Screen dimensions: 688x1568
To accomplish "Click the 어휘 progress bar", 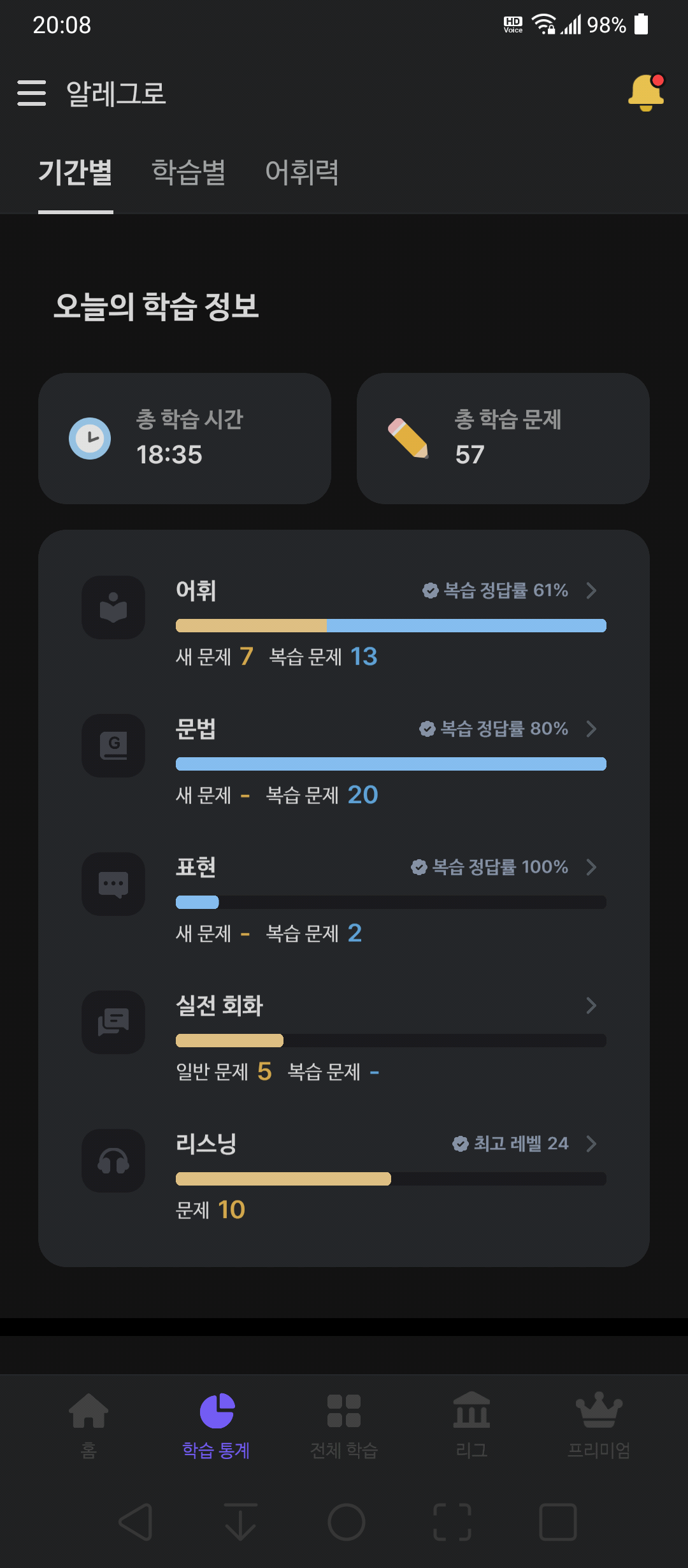I will point(391,625).
